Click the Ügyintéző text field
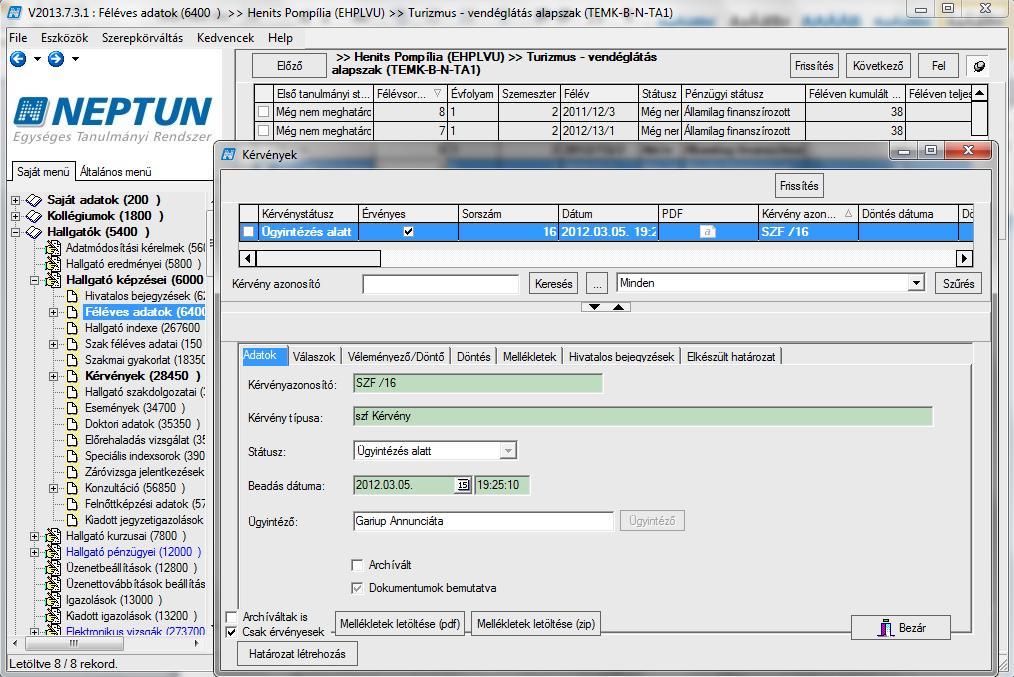 pyautogui.click(x=483, y=521)
